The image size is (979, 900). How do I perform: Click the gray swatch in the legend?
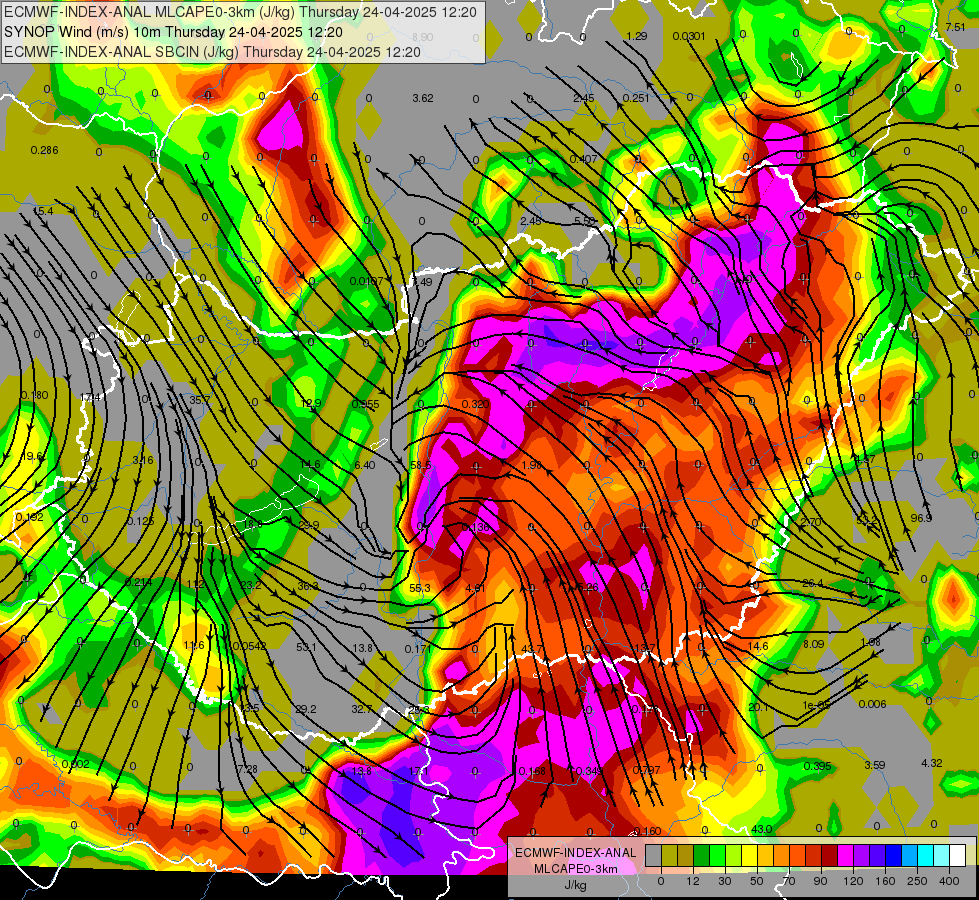click(654, 856)
